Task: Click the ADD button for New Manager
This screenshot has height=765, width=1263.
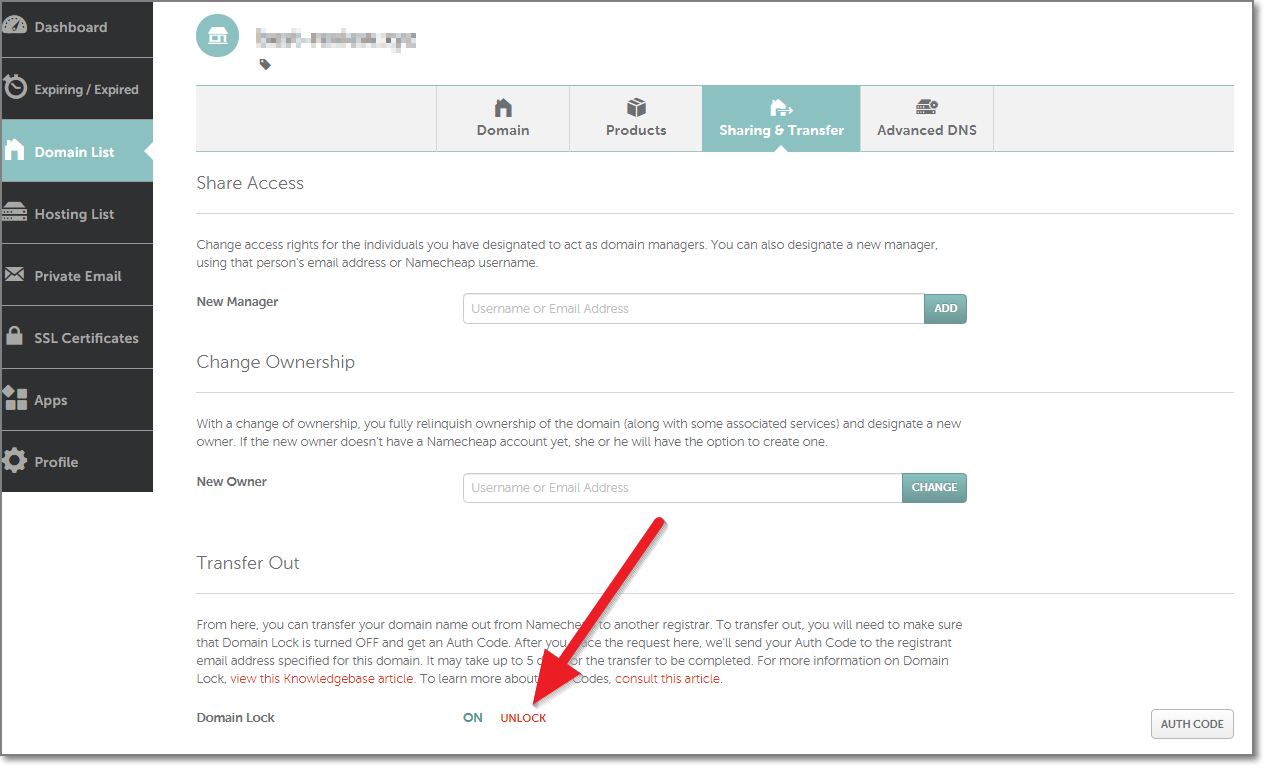Action: point(945,308)
